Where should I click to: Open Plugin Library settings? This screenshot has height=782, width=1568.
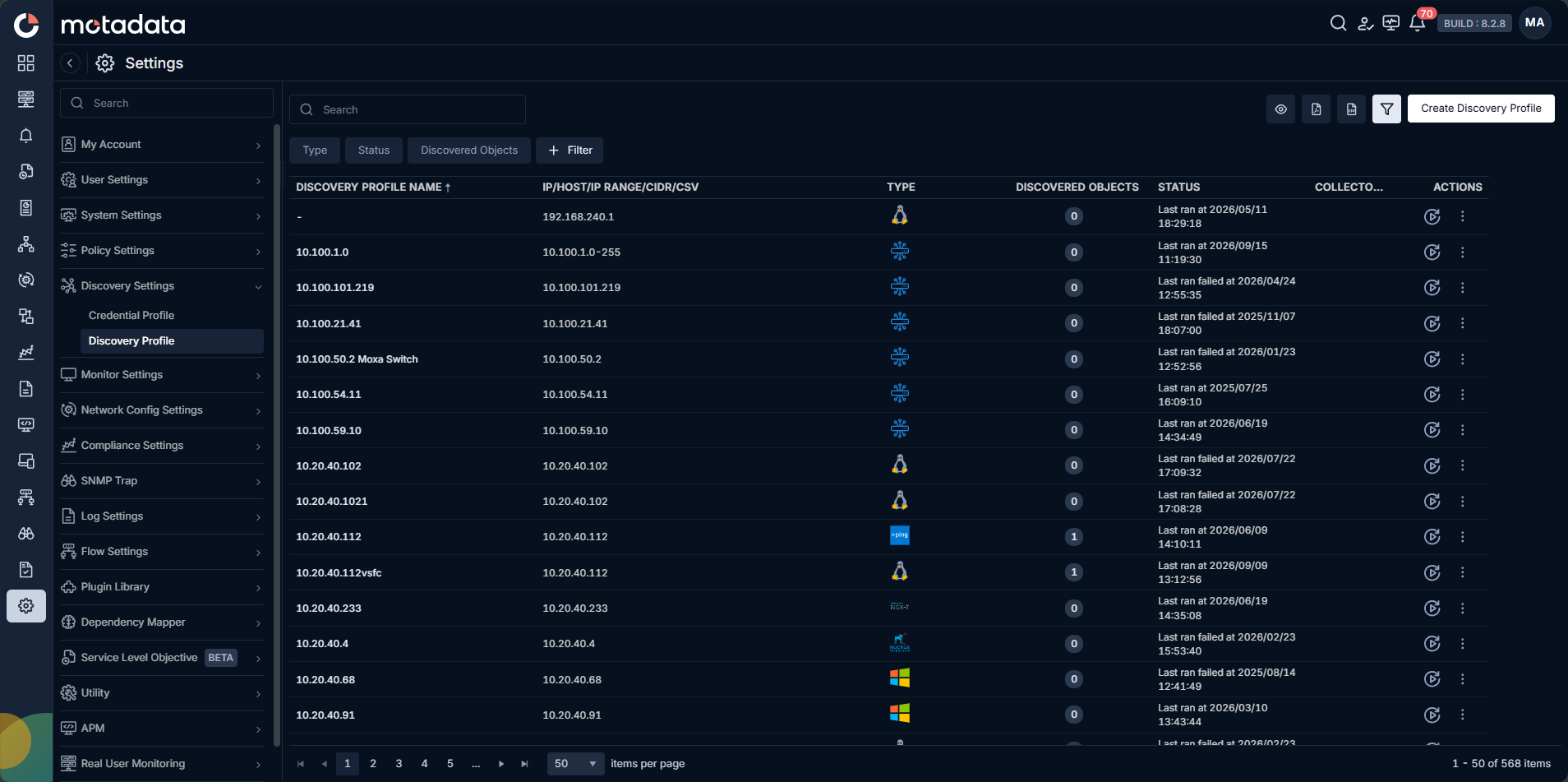click(x=162, y=587)
